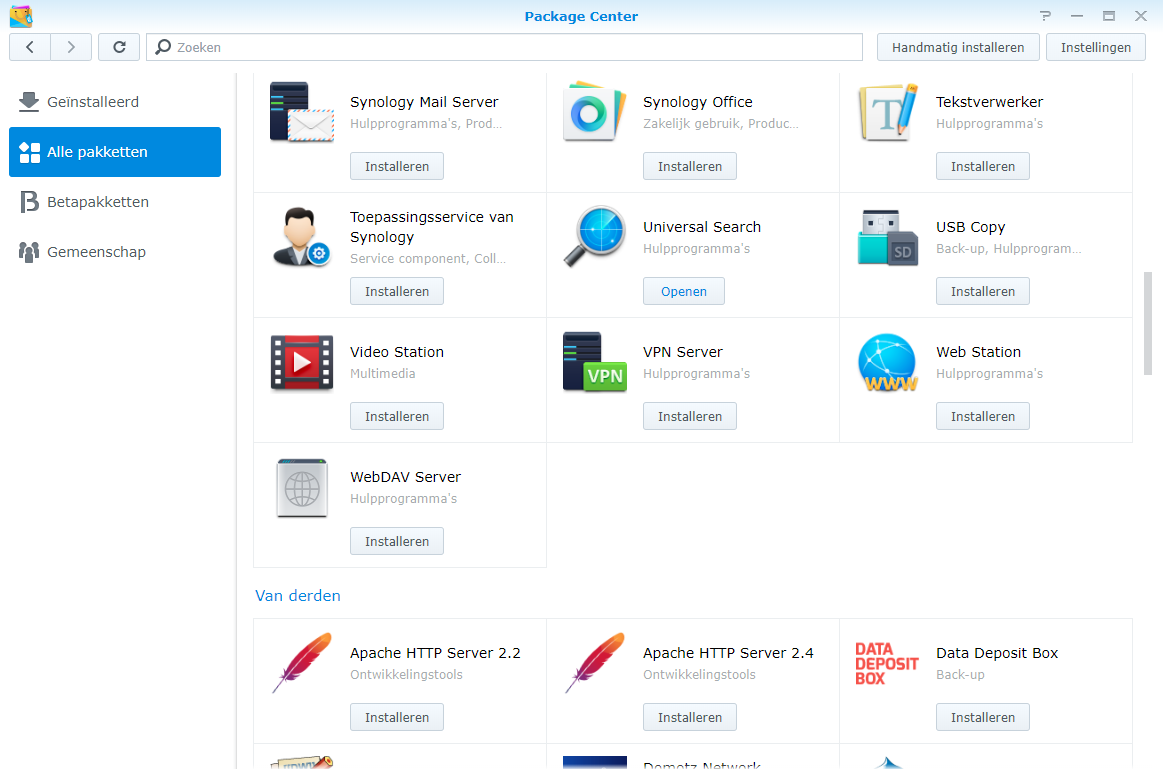Install Synology Mail Server

point(397,166)
